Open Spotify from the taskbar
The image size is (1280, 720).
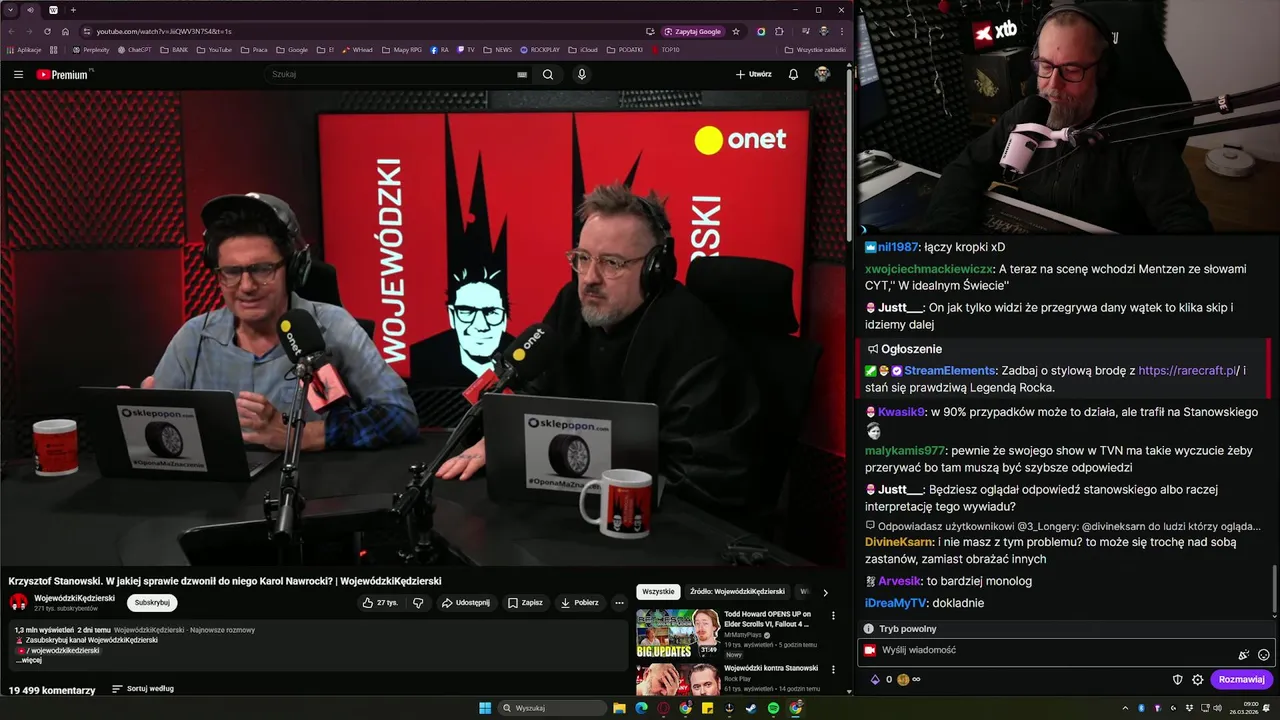[773, 708]
